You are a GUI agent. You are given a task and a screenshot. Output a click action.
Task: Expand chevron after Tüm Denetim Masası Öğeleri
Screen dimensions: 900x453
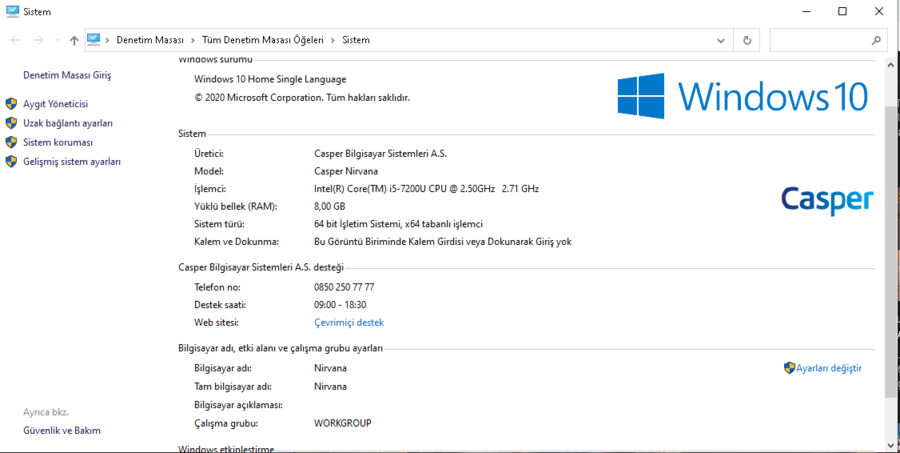333,40
